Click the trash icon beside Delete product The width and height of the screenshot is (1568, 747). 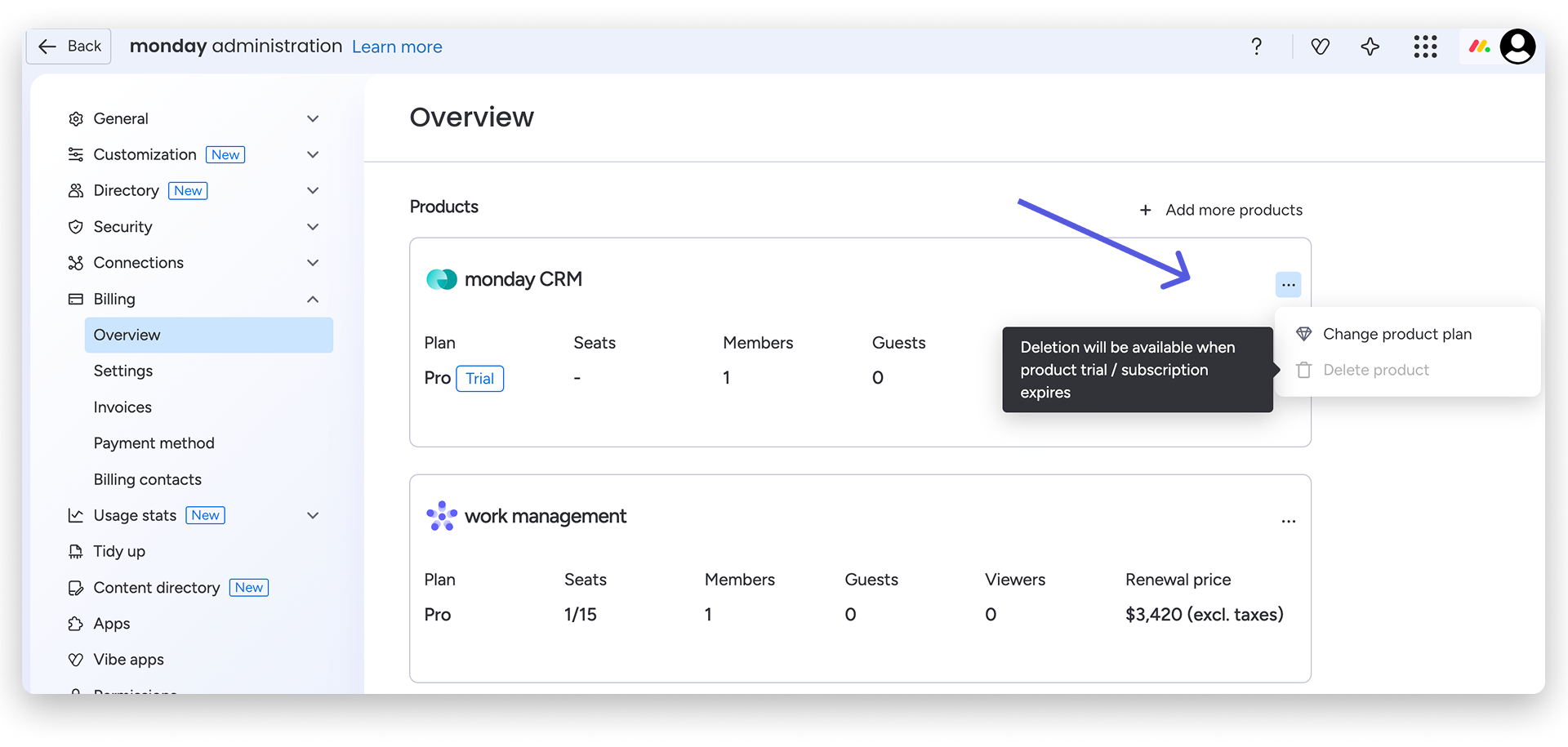click(1304, 371)
